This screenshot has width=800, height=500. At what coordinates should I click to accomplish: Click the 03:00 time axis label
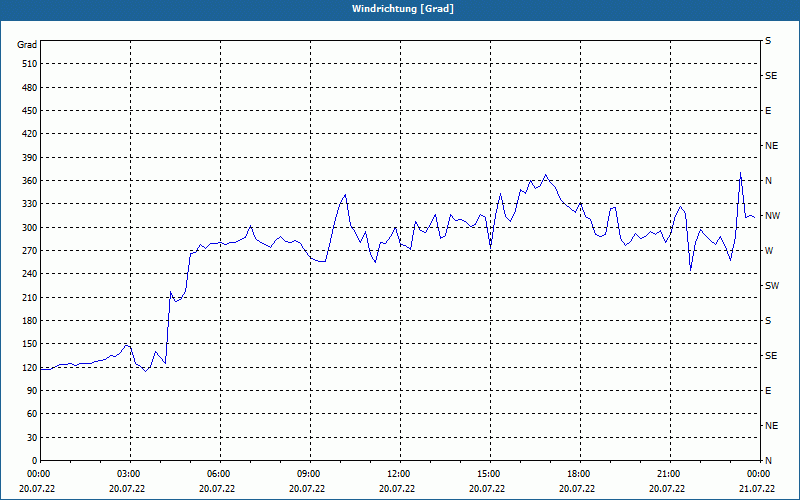tap(129, 473)
